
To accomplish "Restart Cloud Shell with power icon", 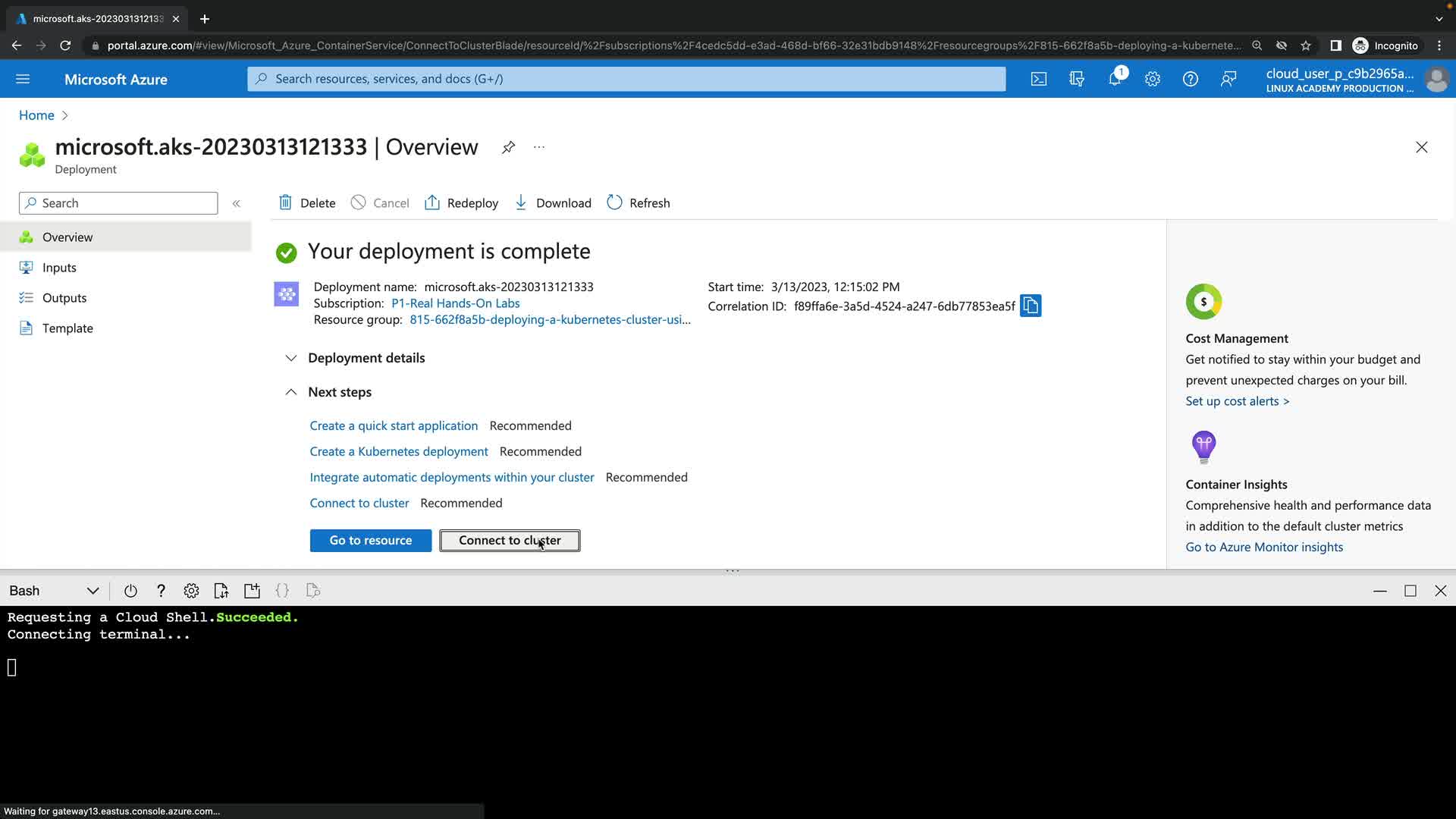I will [130, 591].
